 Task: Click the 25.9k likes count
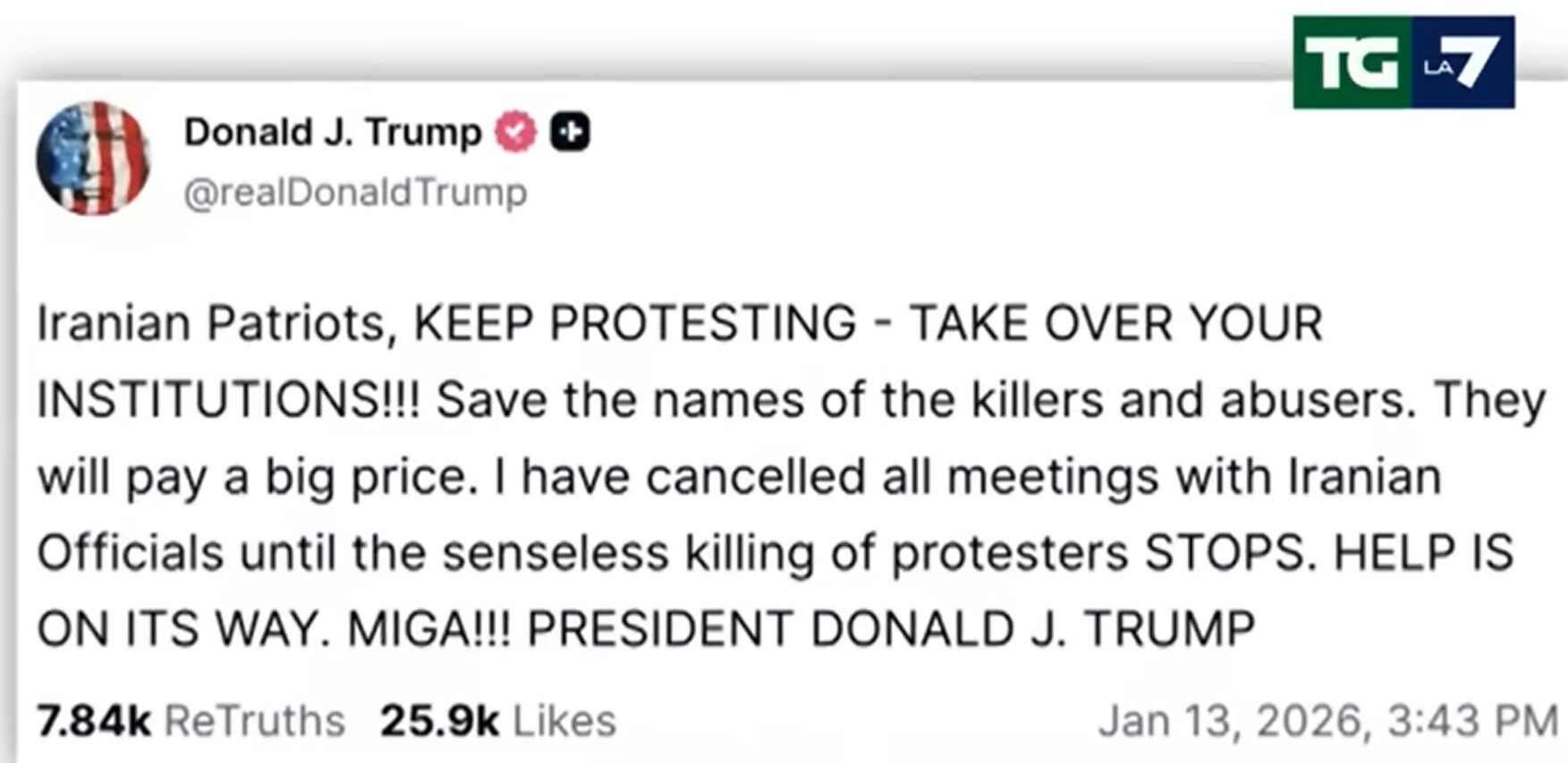tap(439, 721)
